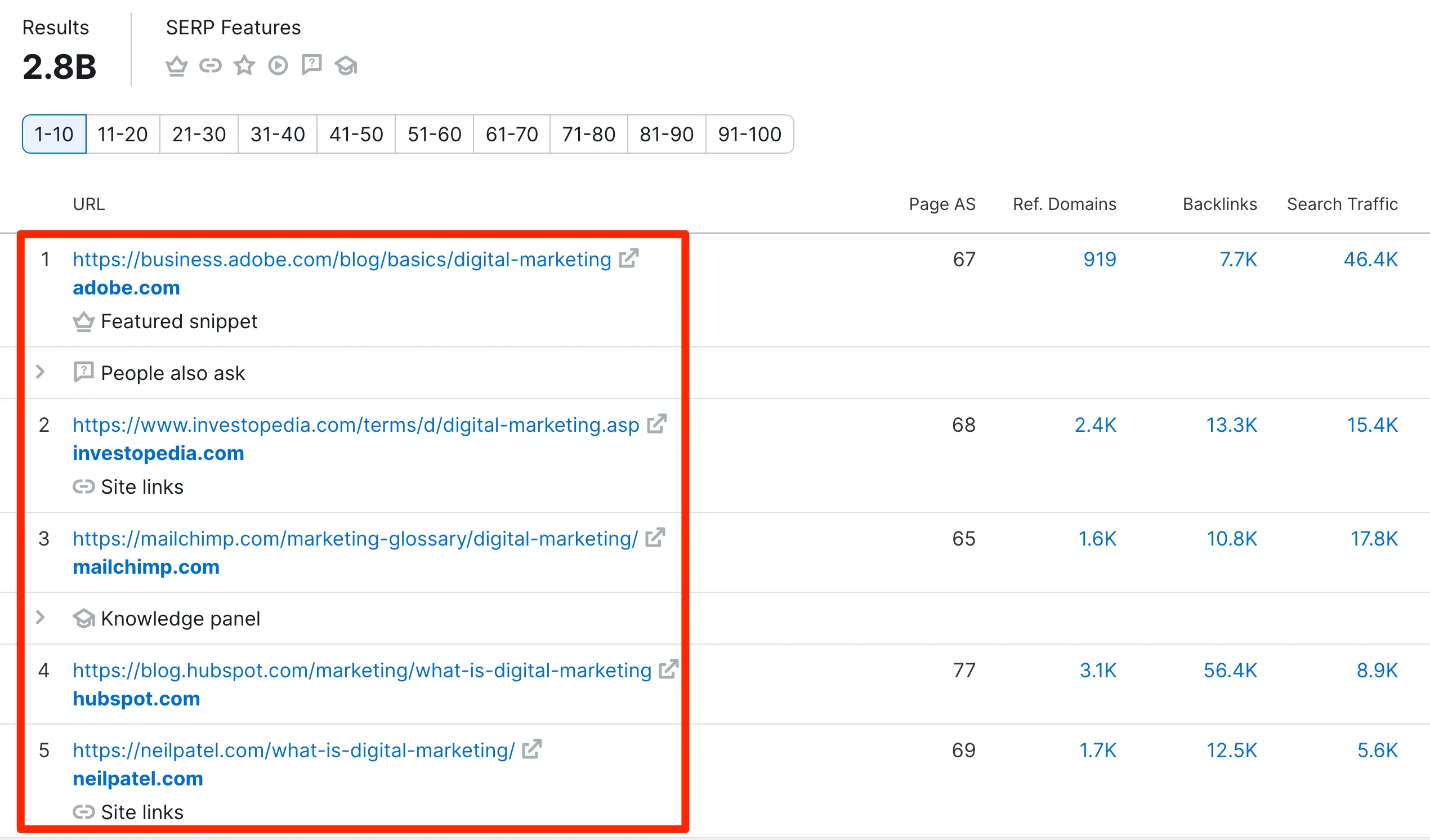Click the video play icon in SERP Features
The width and height of the screenshot is (1430, 840).
click(278, 66)
